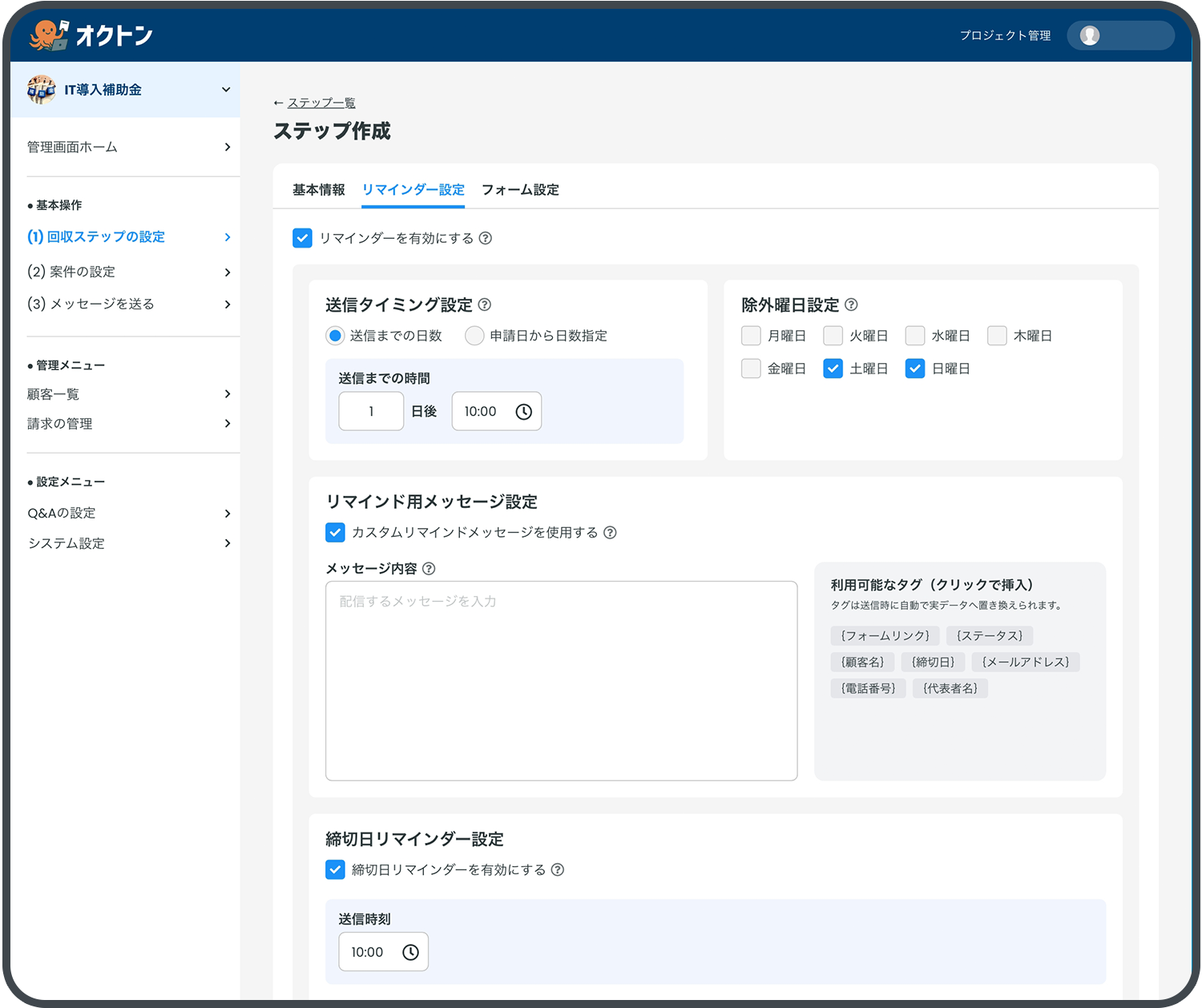Click help icon beside 送信タイミング設定
The width and height of the screenshot is (1202, 1008).
[x=485, y=304]
